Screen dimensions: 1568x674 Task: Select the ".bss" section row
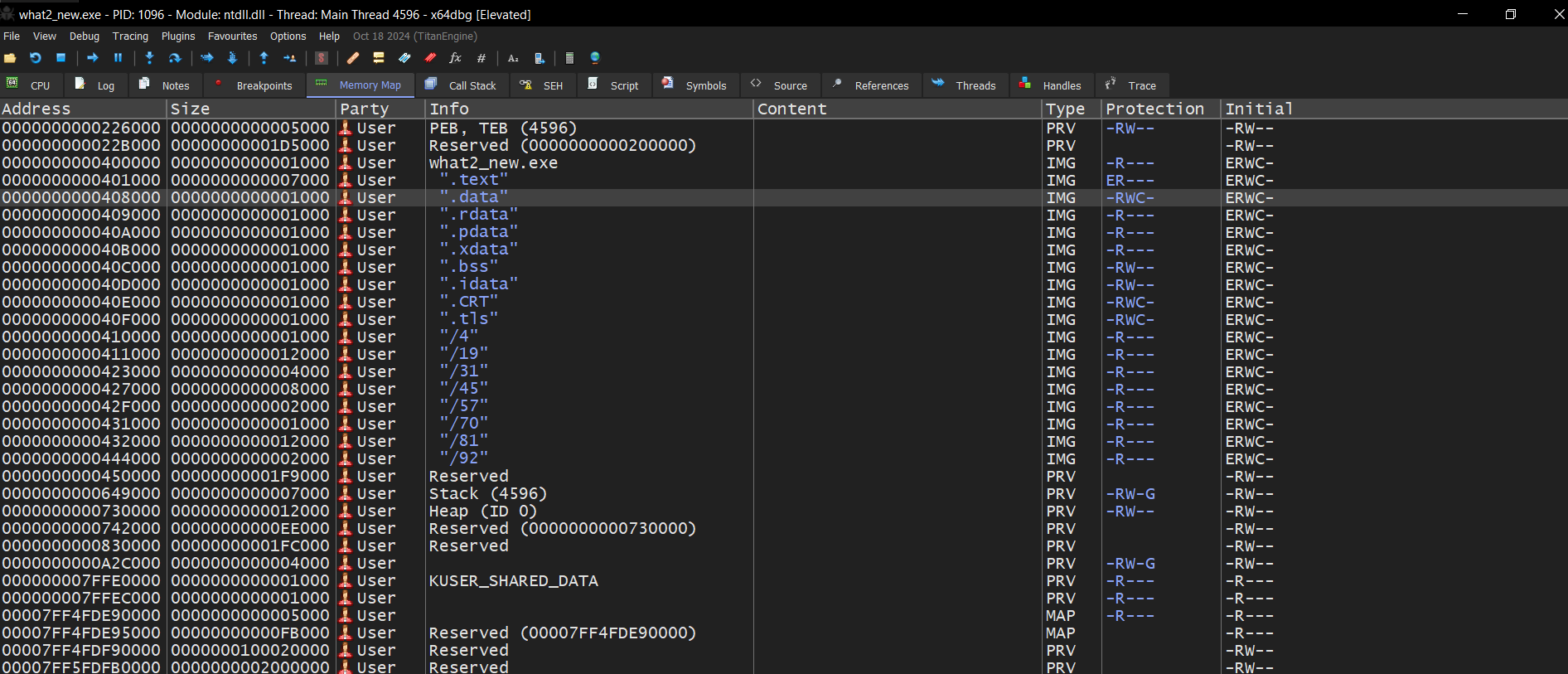(784, 267)
